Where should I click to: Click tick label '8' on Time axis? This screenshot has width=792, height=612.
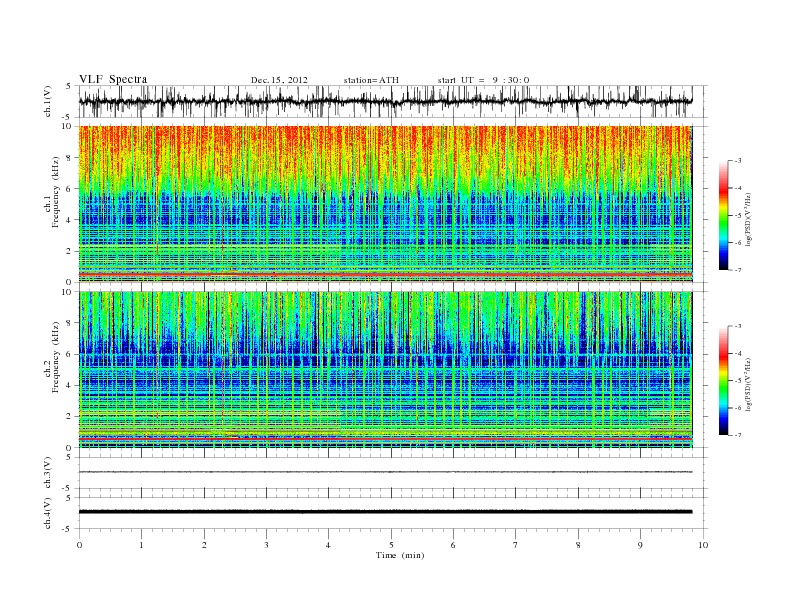(x=578, y=545)
